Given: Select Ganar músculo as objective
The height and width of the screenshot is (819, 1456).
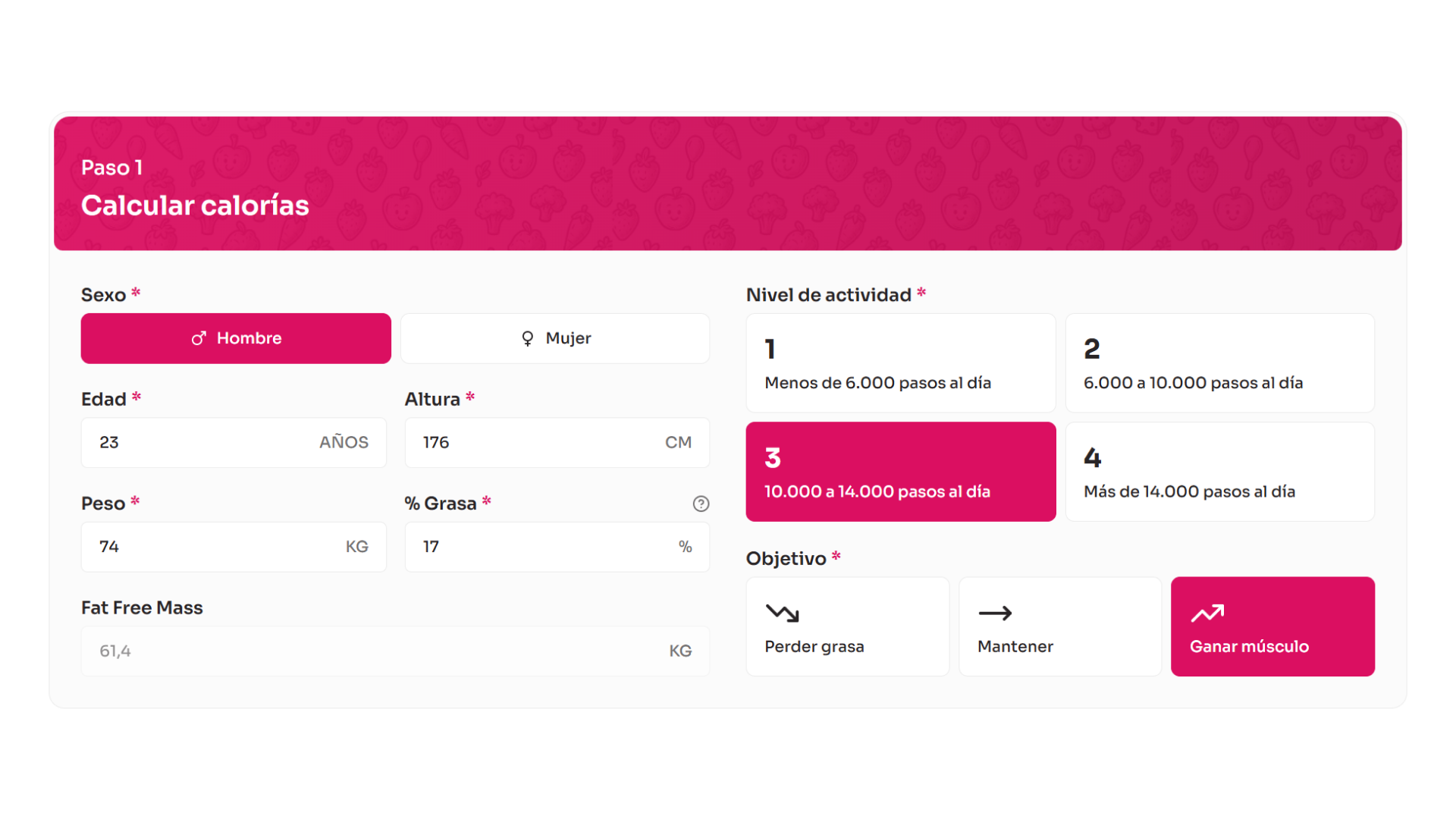Looking at the screenshot, I should click(x=1272, y=626).
